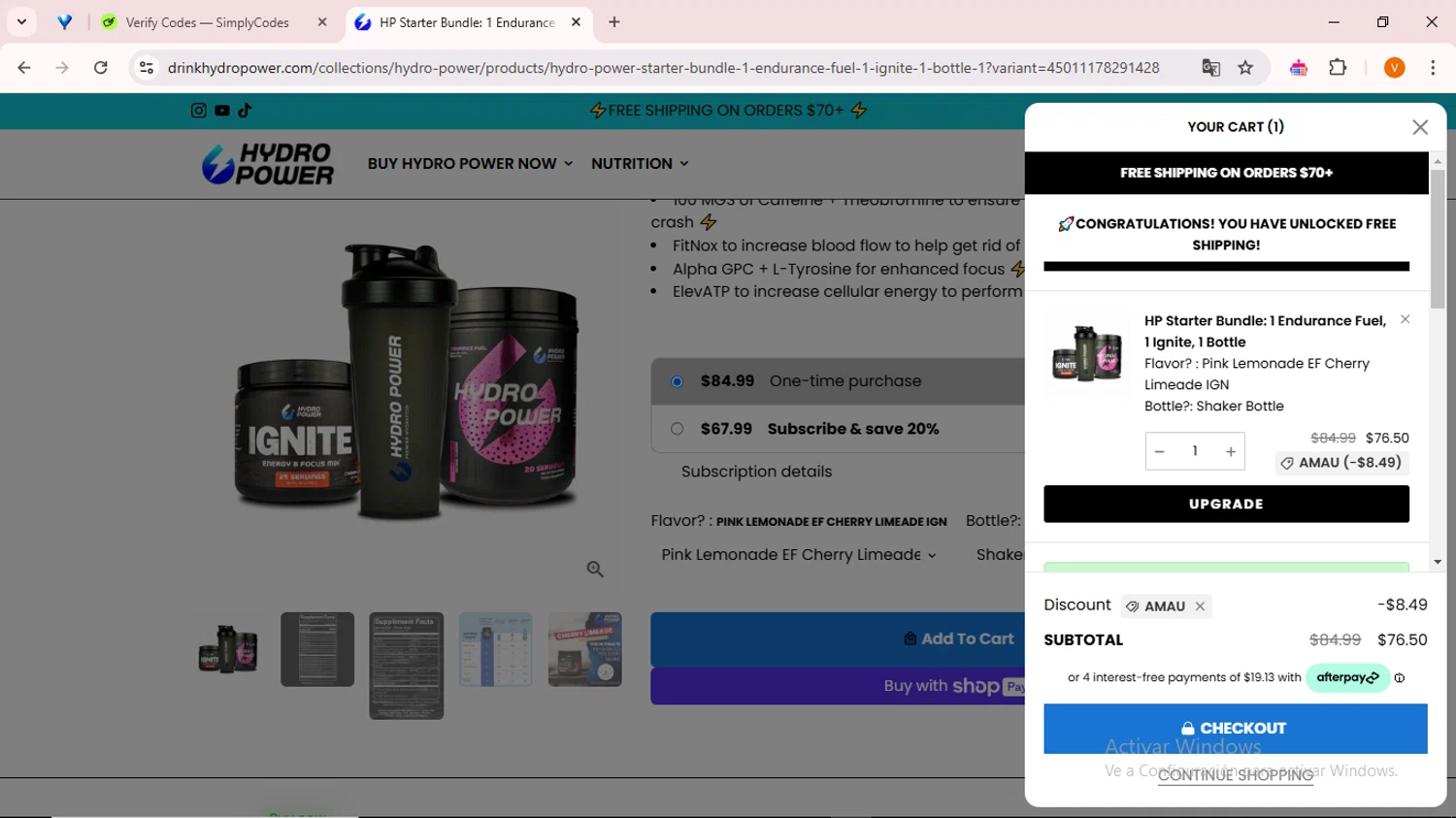The image size is (1456, 818).
Task: Open Instagram social icon
Action: click(198, 111)
